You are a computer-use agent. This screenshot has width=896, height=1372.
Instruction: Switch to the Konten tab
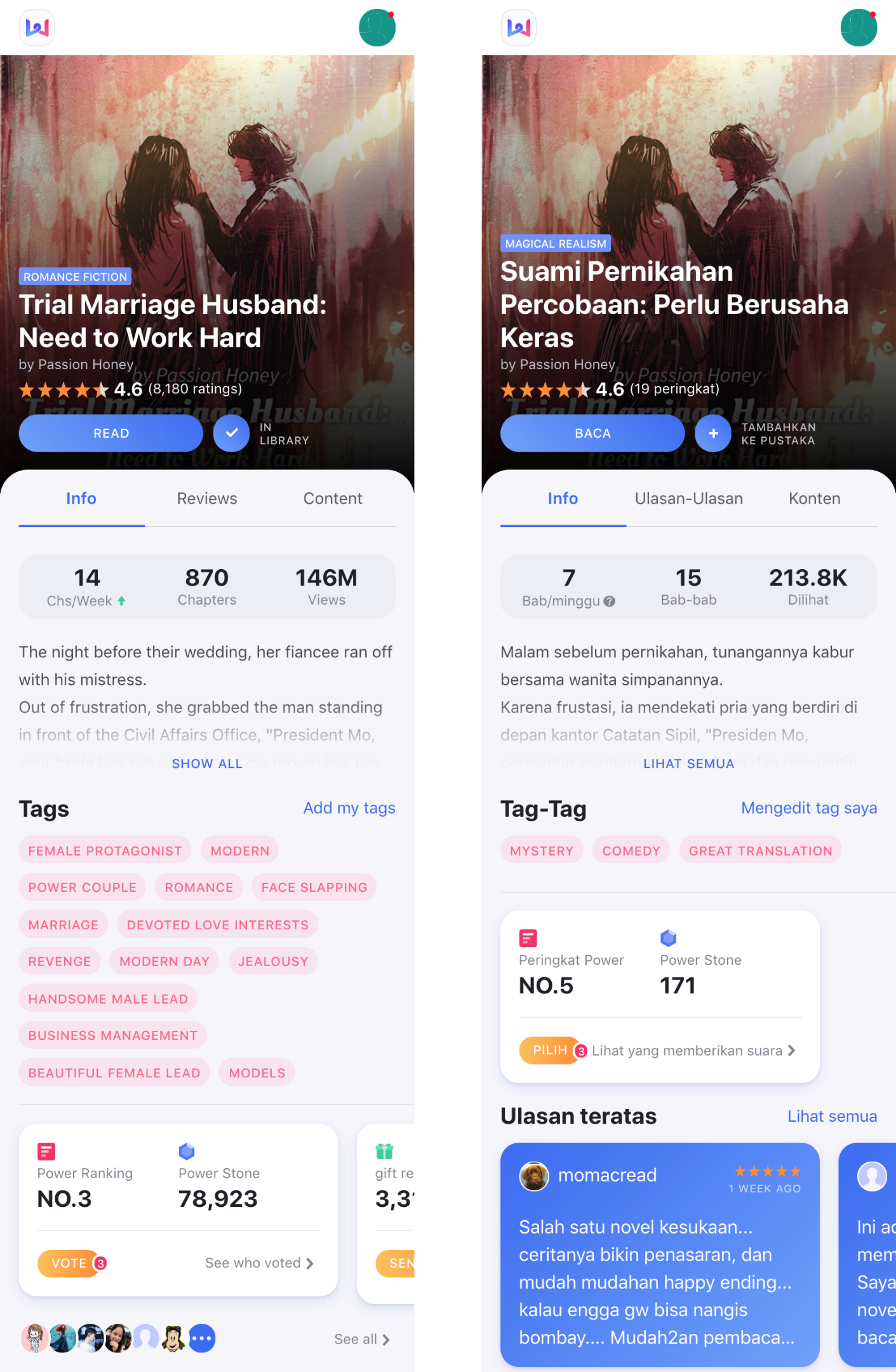tap(814, 499)
